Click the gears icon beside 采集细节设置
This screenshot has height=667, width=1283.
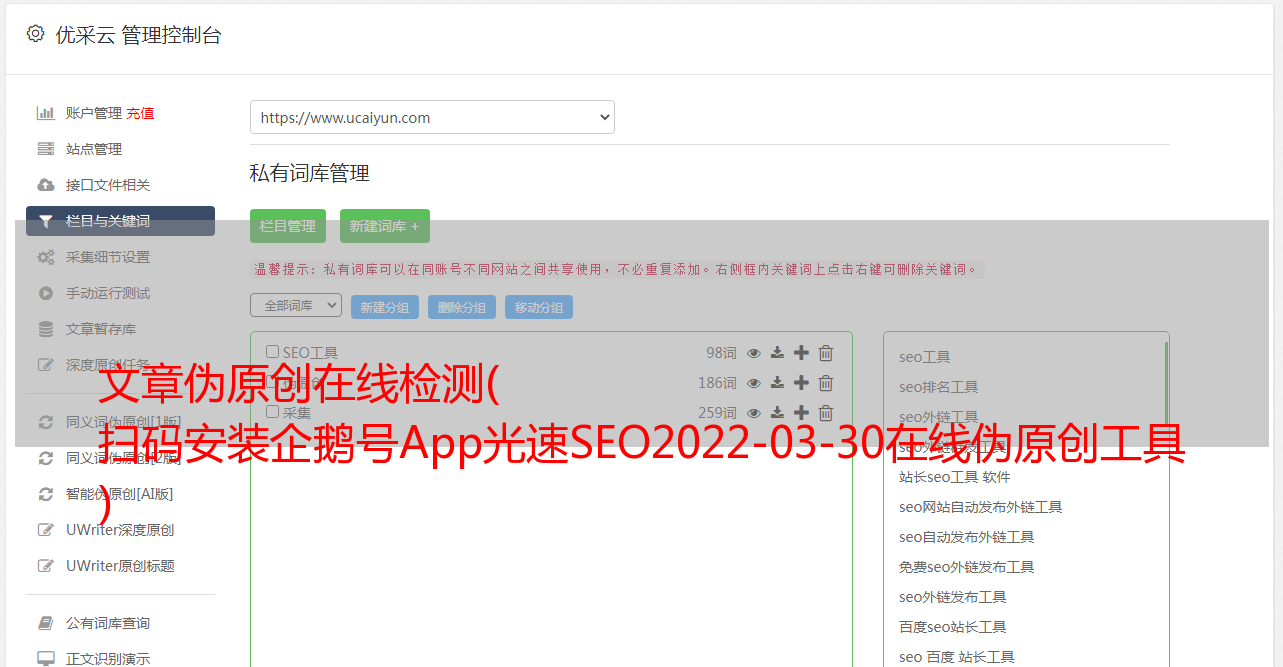click(46, 257)
